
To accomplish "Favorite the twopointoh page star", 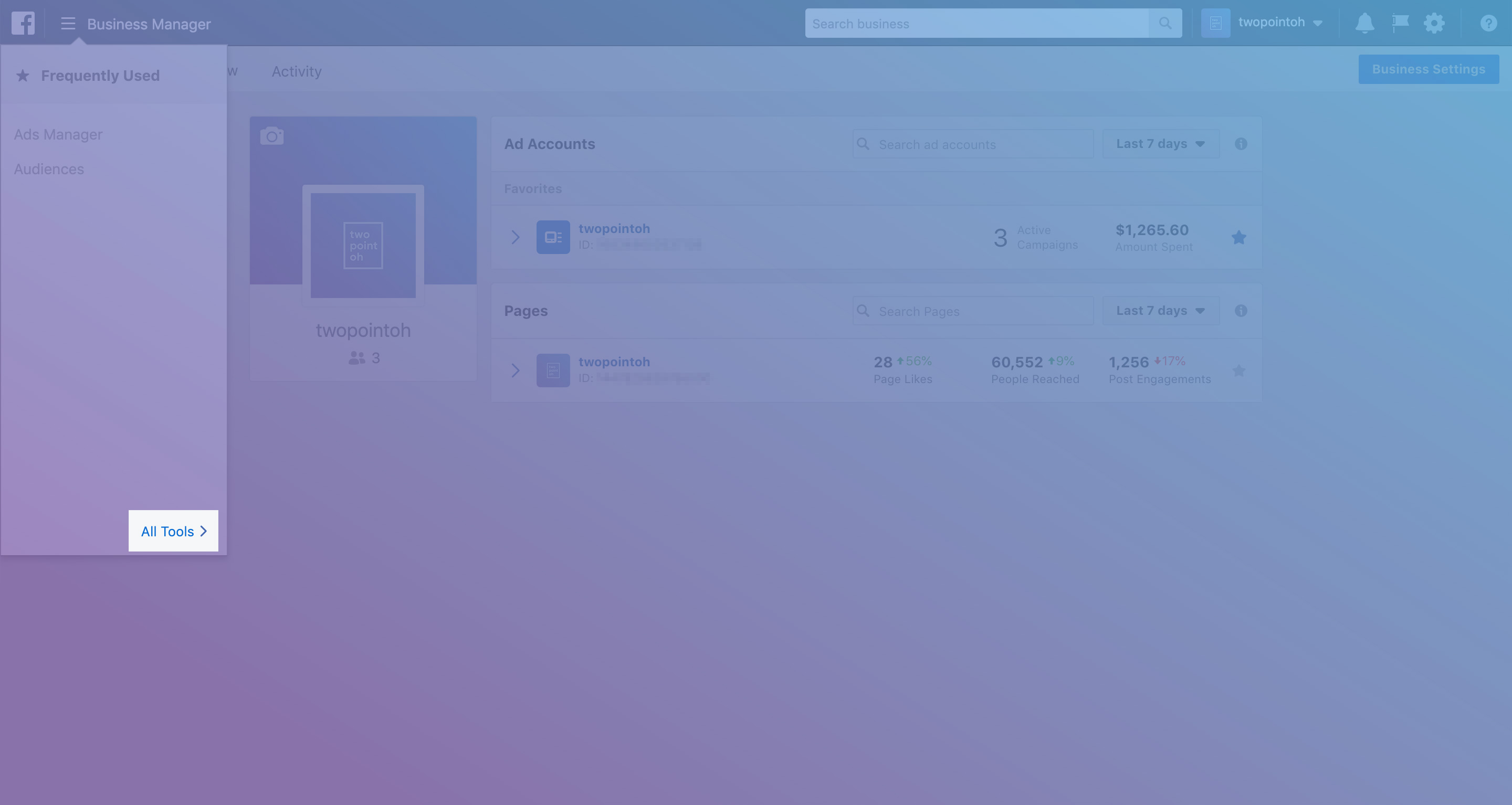I will (1238, 371).
